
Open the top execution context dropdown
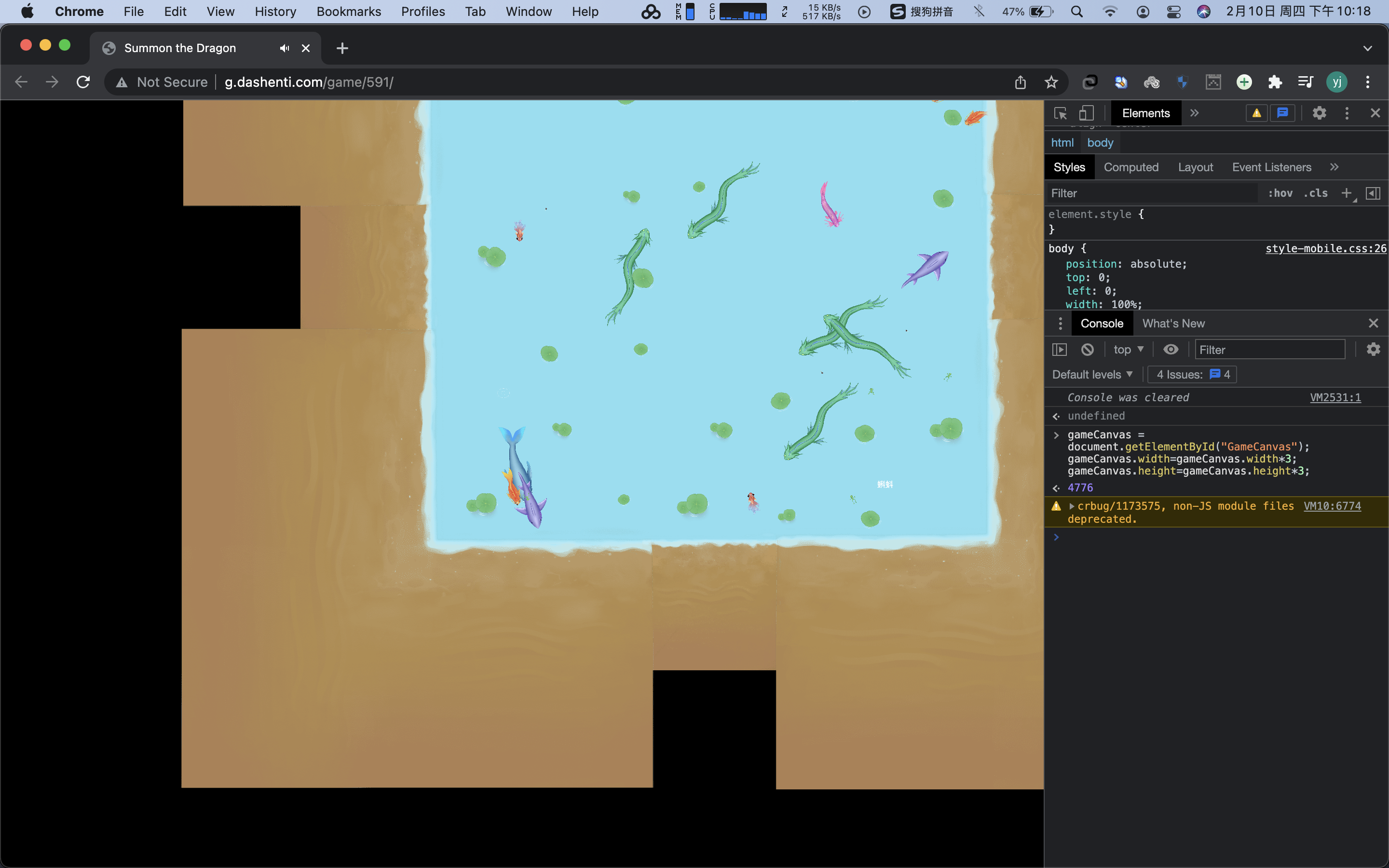[1127, 349]
